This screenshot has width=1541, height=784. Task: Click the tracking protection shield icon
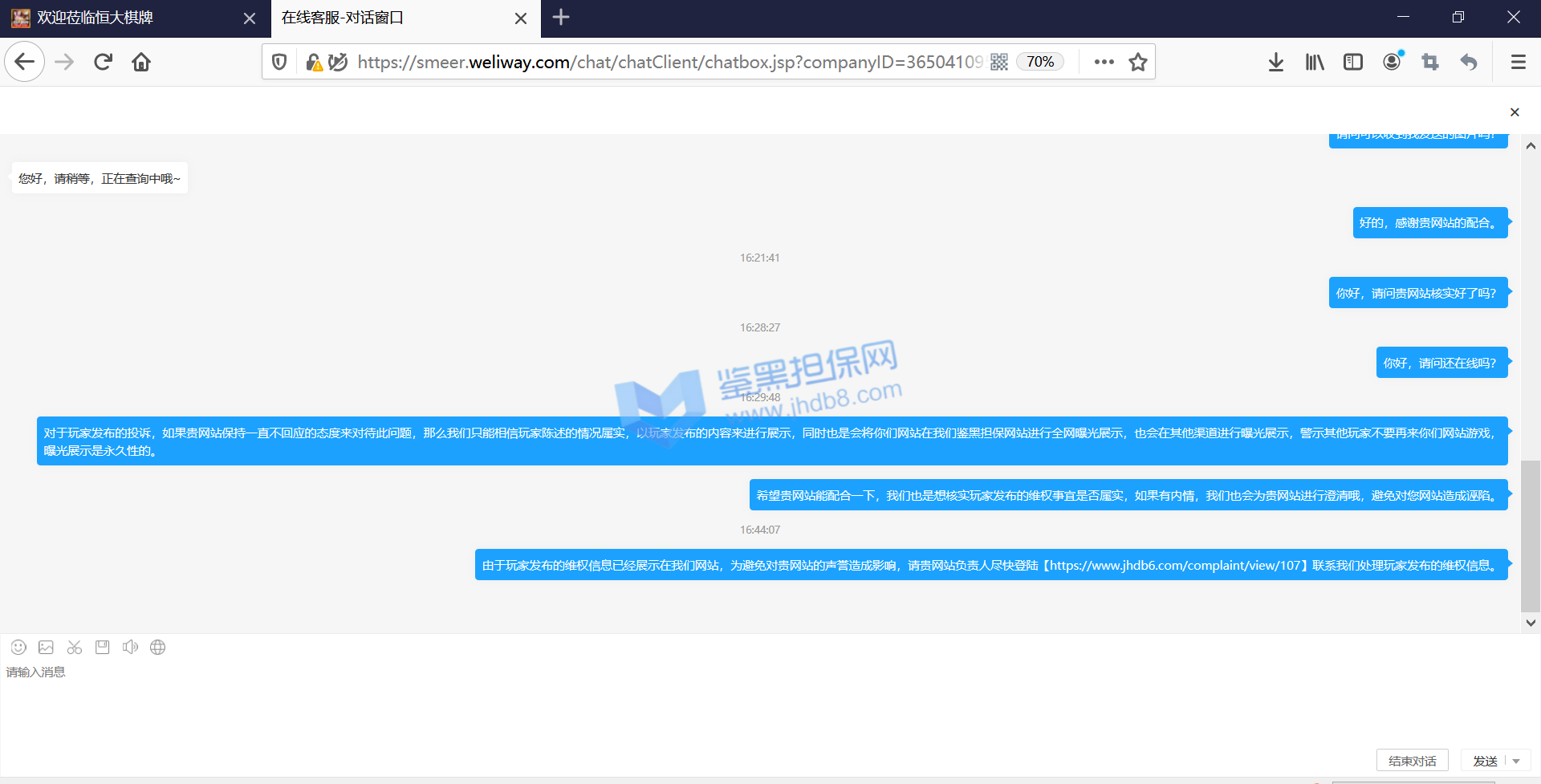coord(279,62)
